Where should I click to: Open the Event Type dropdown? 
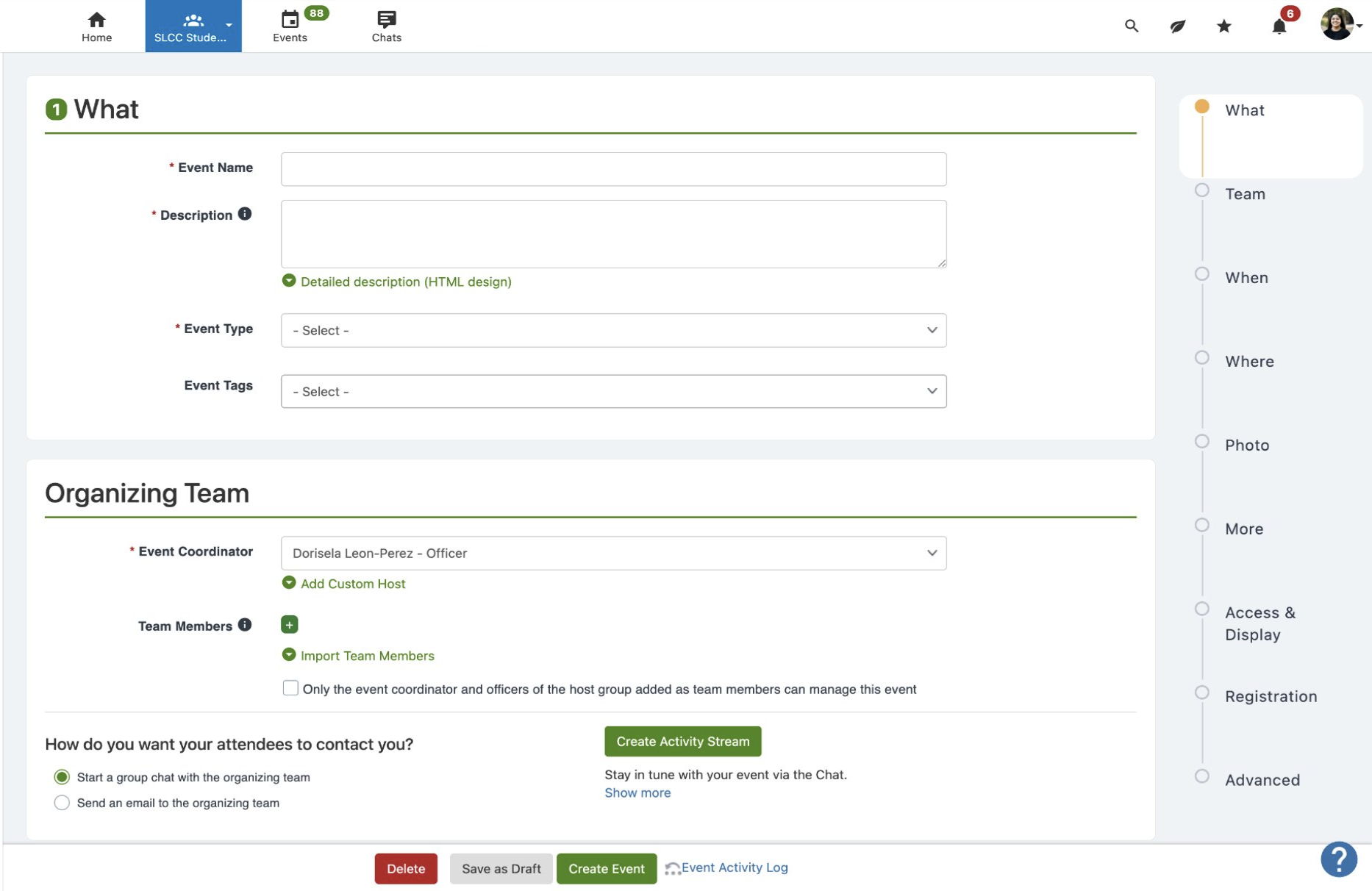613,330
